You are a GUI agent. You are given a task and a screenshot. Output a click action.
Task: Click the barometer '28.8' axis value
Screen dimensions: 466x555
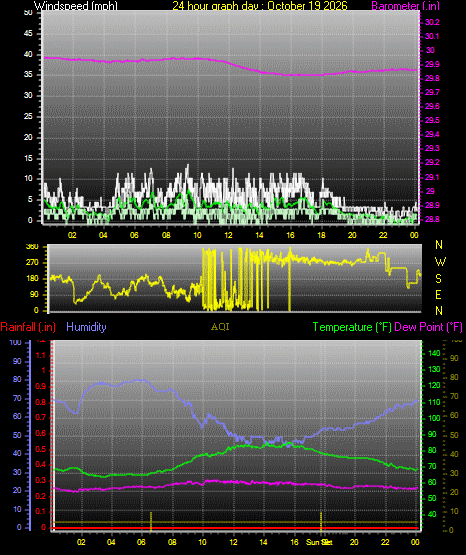[x=432, y=219]
